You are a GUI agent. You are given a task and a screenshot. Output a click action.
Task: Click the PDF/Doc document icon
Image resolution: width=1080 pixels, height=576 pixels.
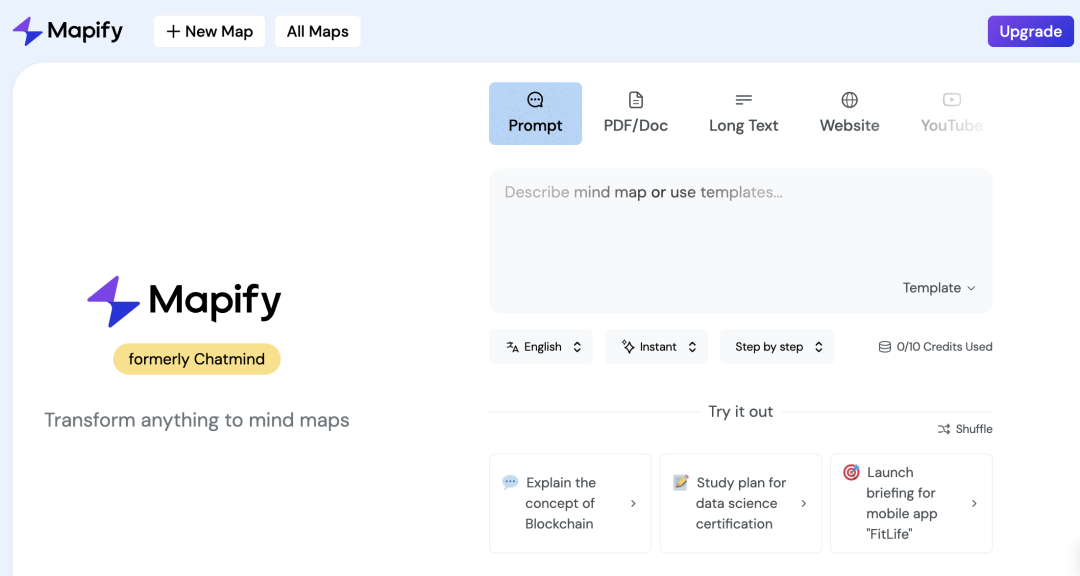click(x=636, y=100)
